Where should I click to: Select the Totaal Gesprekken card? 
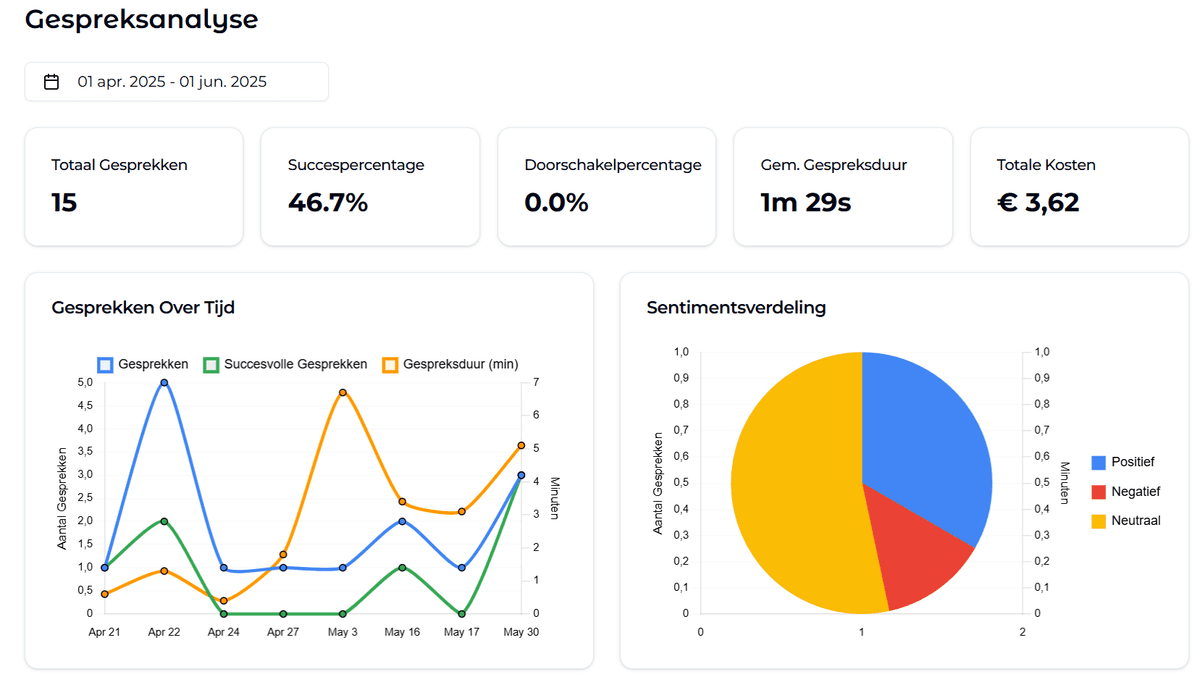[134, 186]
